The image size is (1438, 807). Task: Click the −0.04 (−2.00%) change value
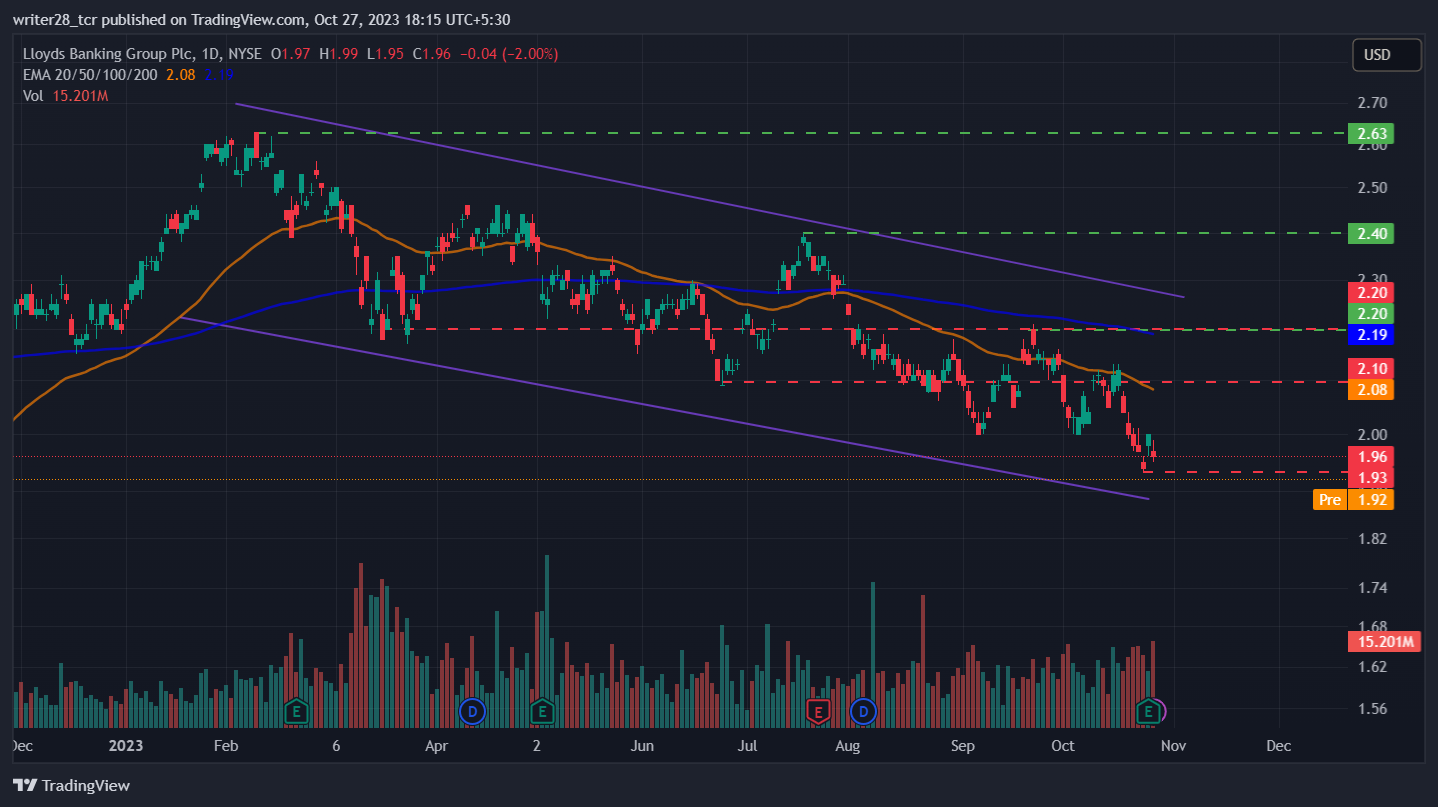508,54
